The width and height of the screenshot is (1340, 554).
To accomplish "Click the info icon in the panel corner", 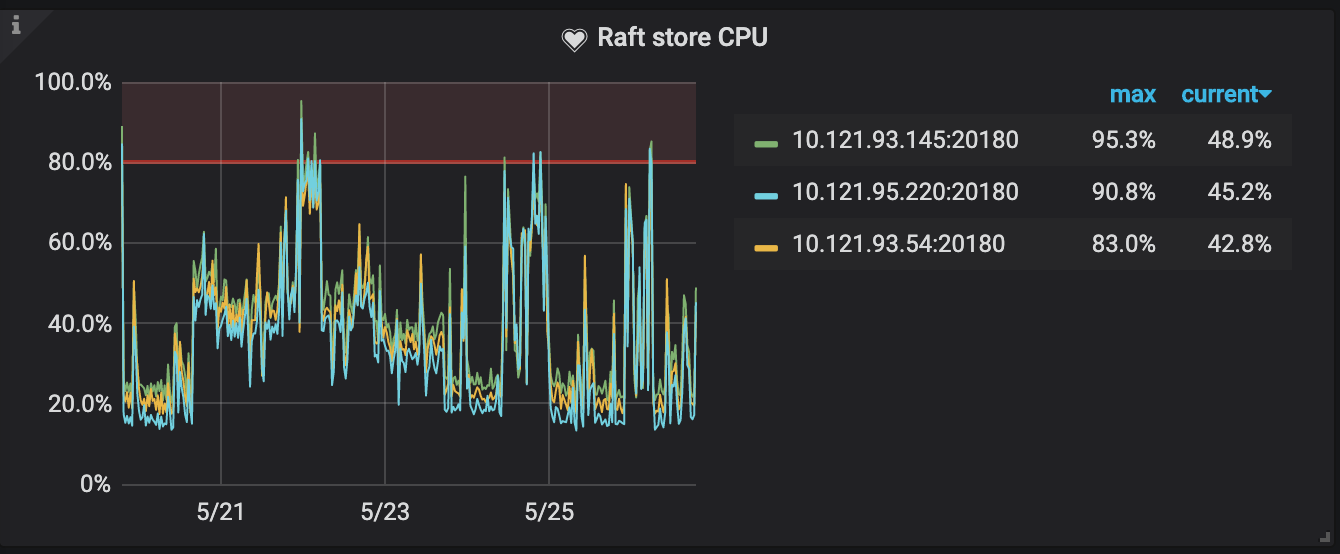I will (x=15, y=25).
